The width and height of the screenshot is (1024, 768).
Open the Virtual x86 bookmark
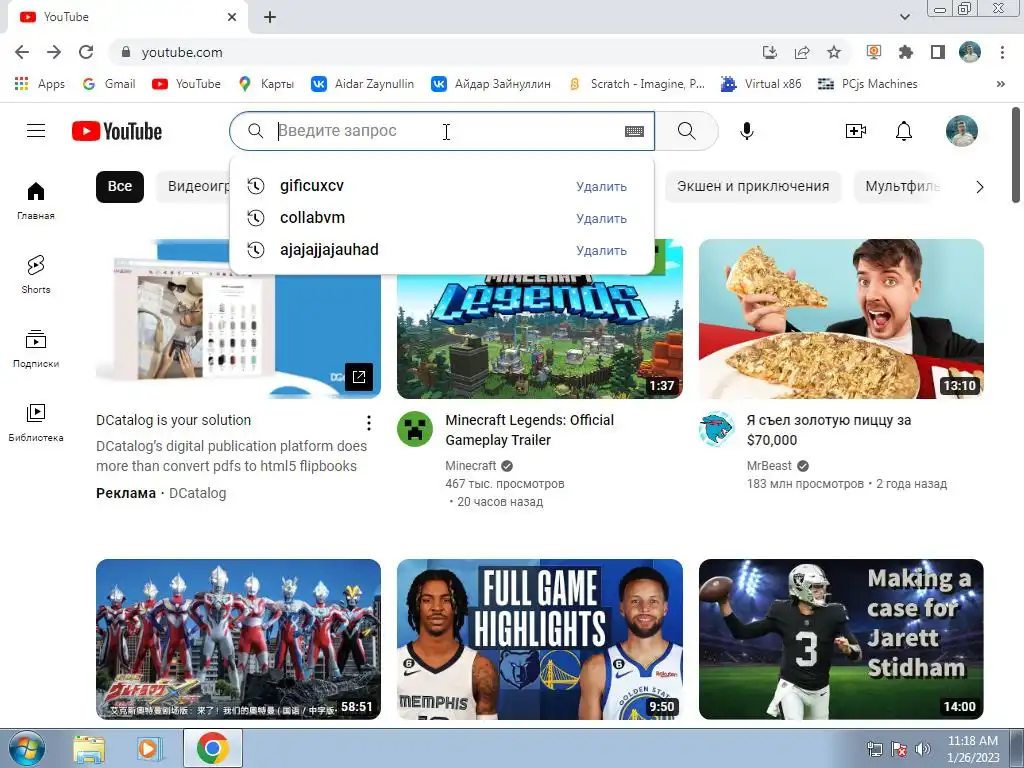click(x=761, y=84)
